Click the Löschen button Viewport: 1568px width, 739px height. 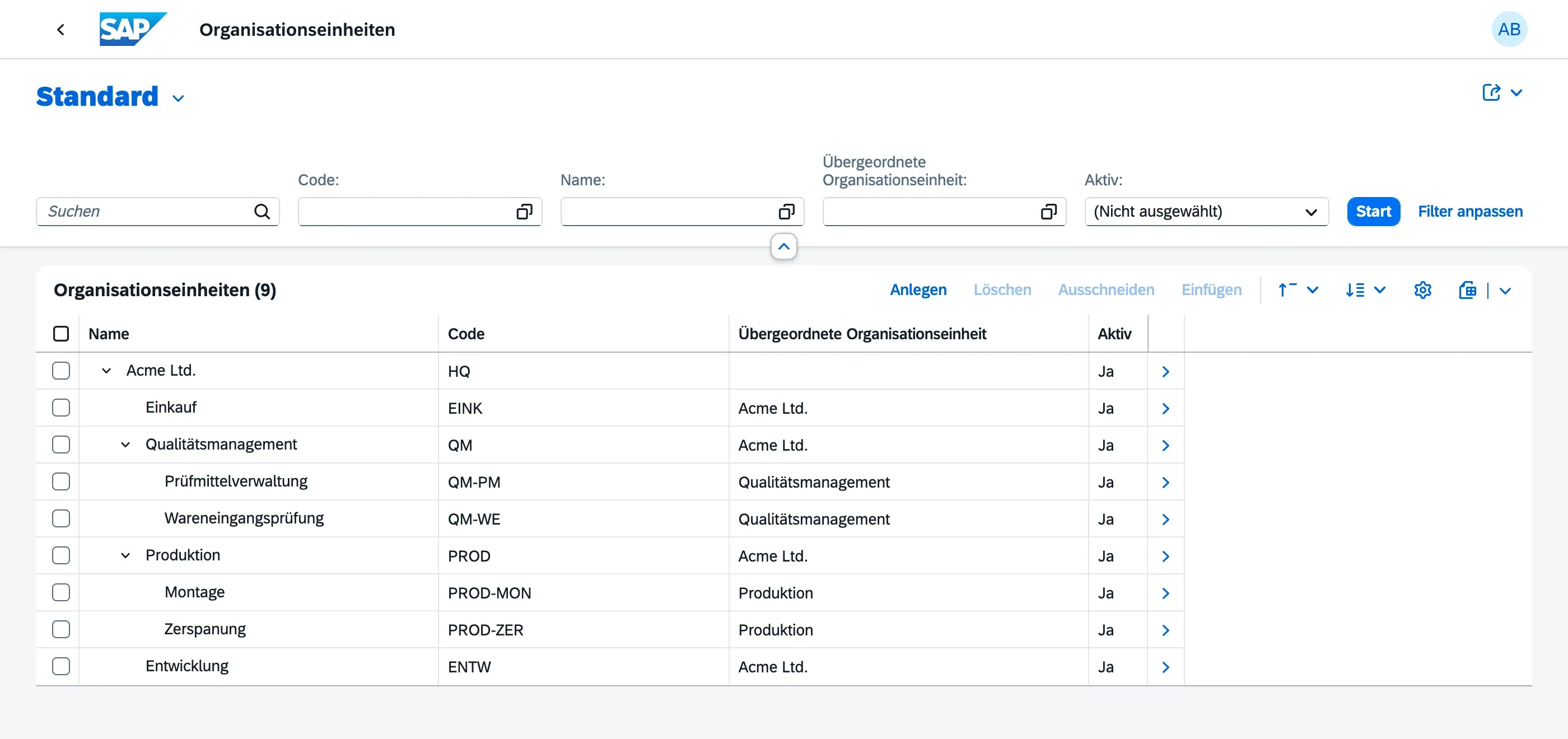click(x=1002, y=290)
